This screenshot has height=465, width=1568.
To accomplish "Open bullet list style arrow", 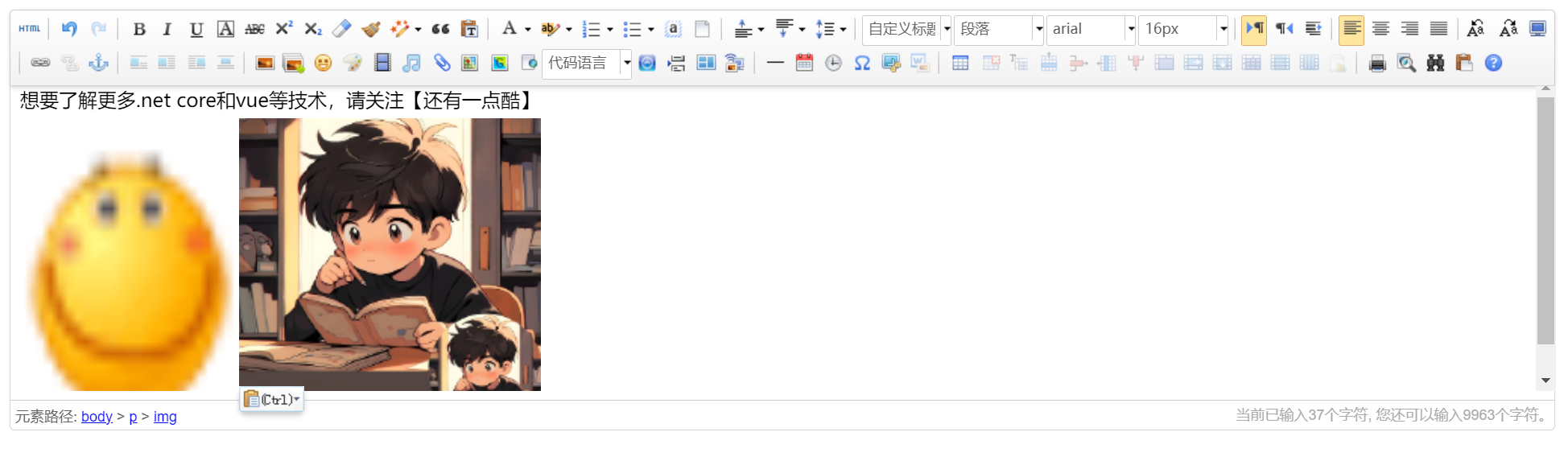I will tap(651, 30).
